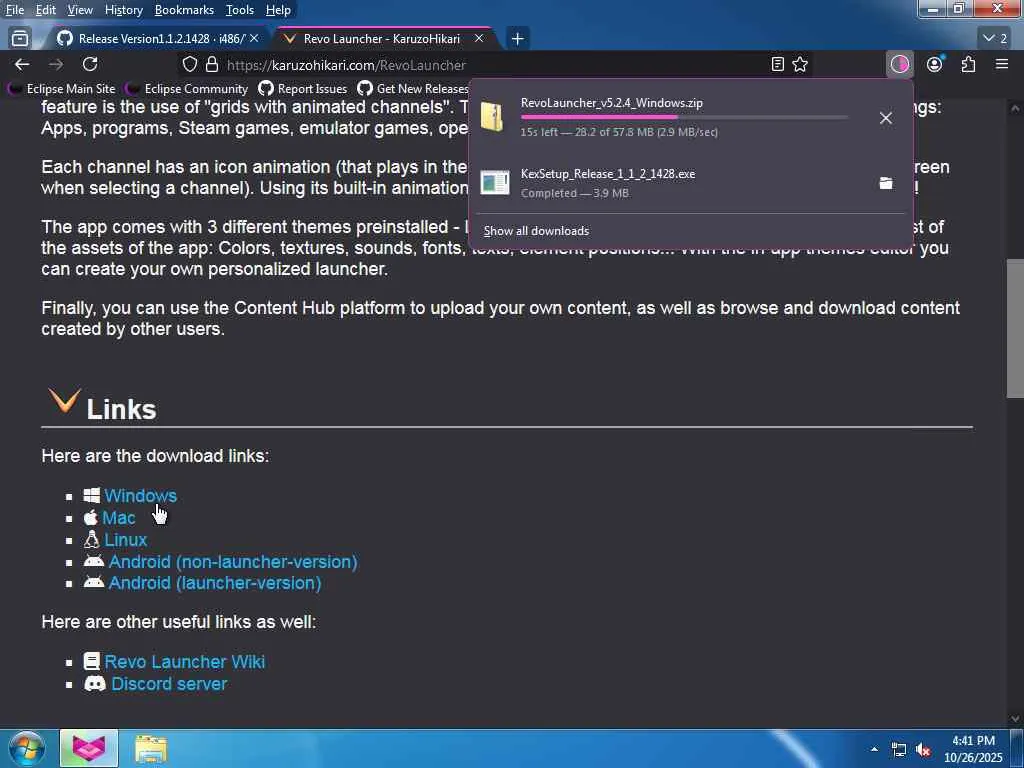This screenshot has width=1024, height=768.
Task: Open a new tab with plus button
Action: pyautogui.click(x=517, y=39)
